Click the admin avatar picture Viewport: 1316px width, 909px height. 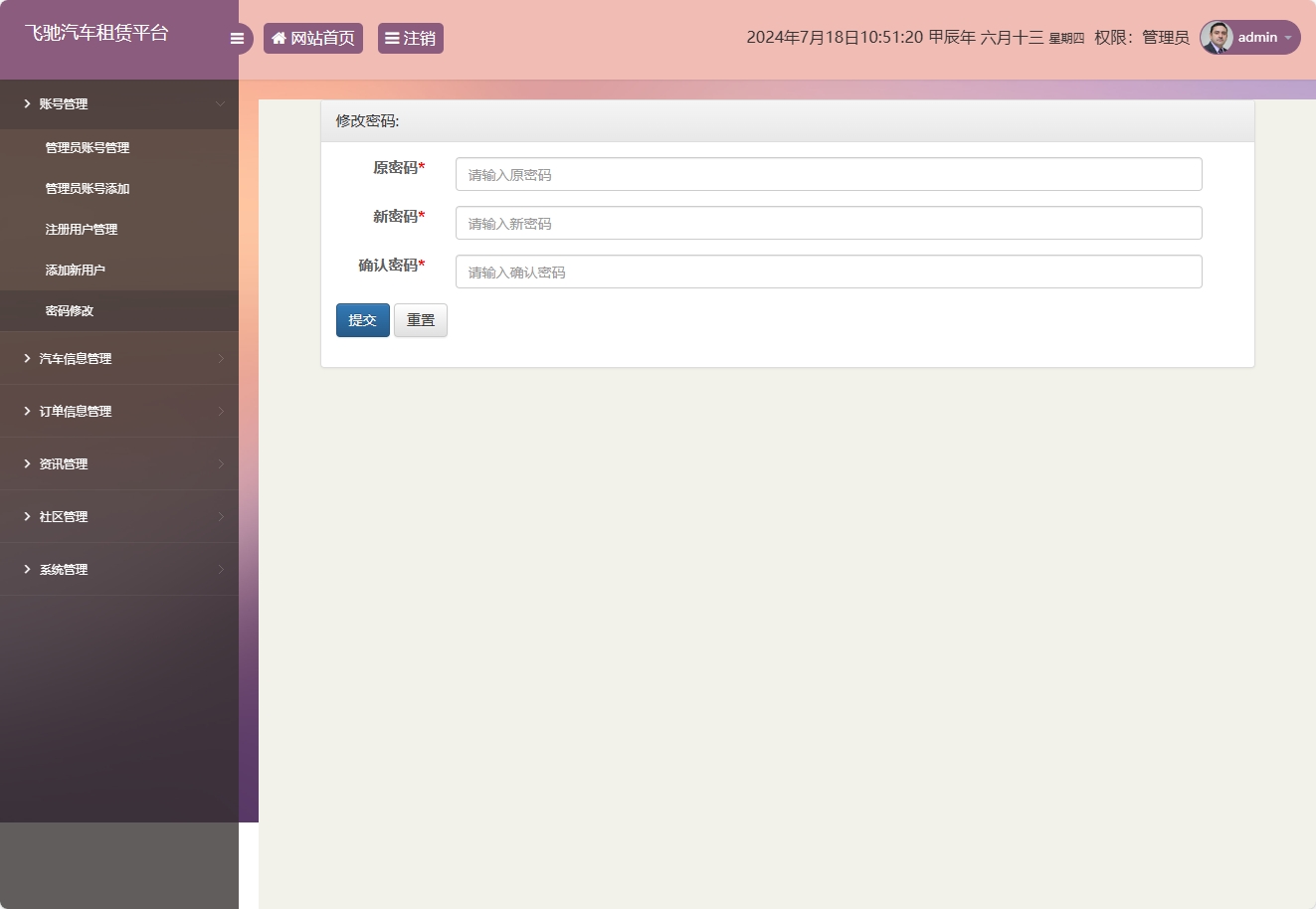coord(1217,37)
